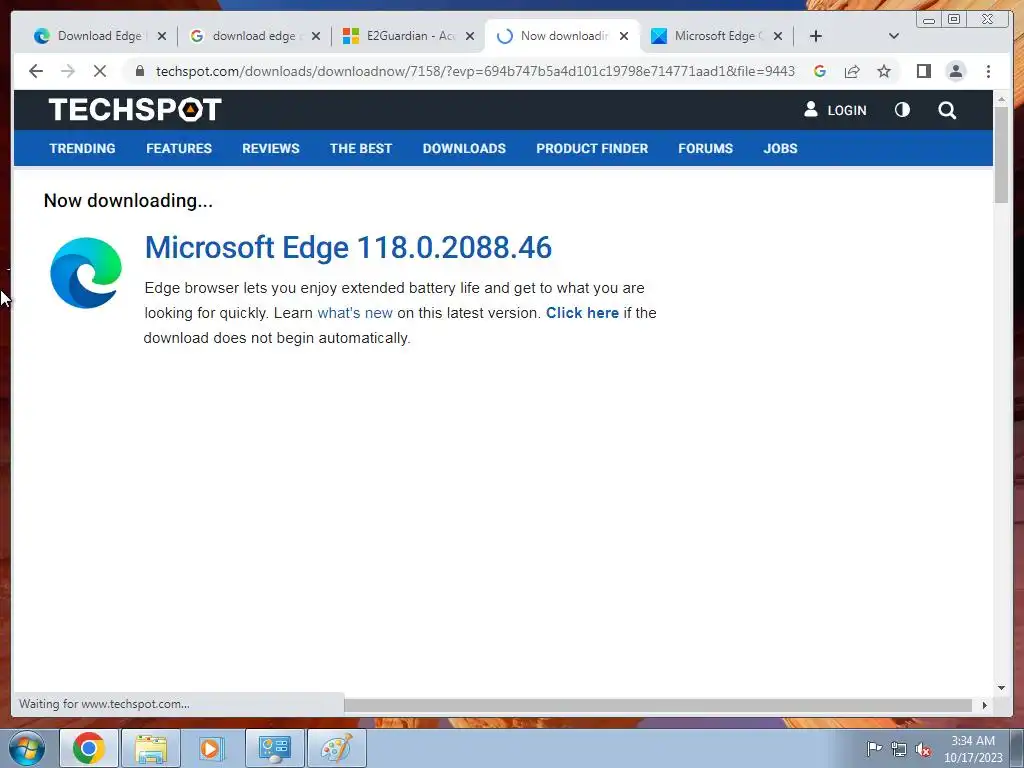
Task: Click the scroll right arrow
Action: [x=985, y=705]
